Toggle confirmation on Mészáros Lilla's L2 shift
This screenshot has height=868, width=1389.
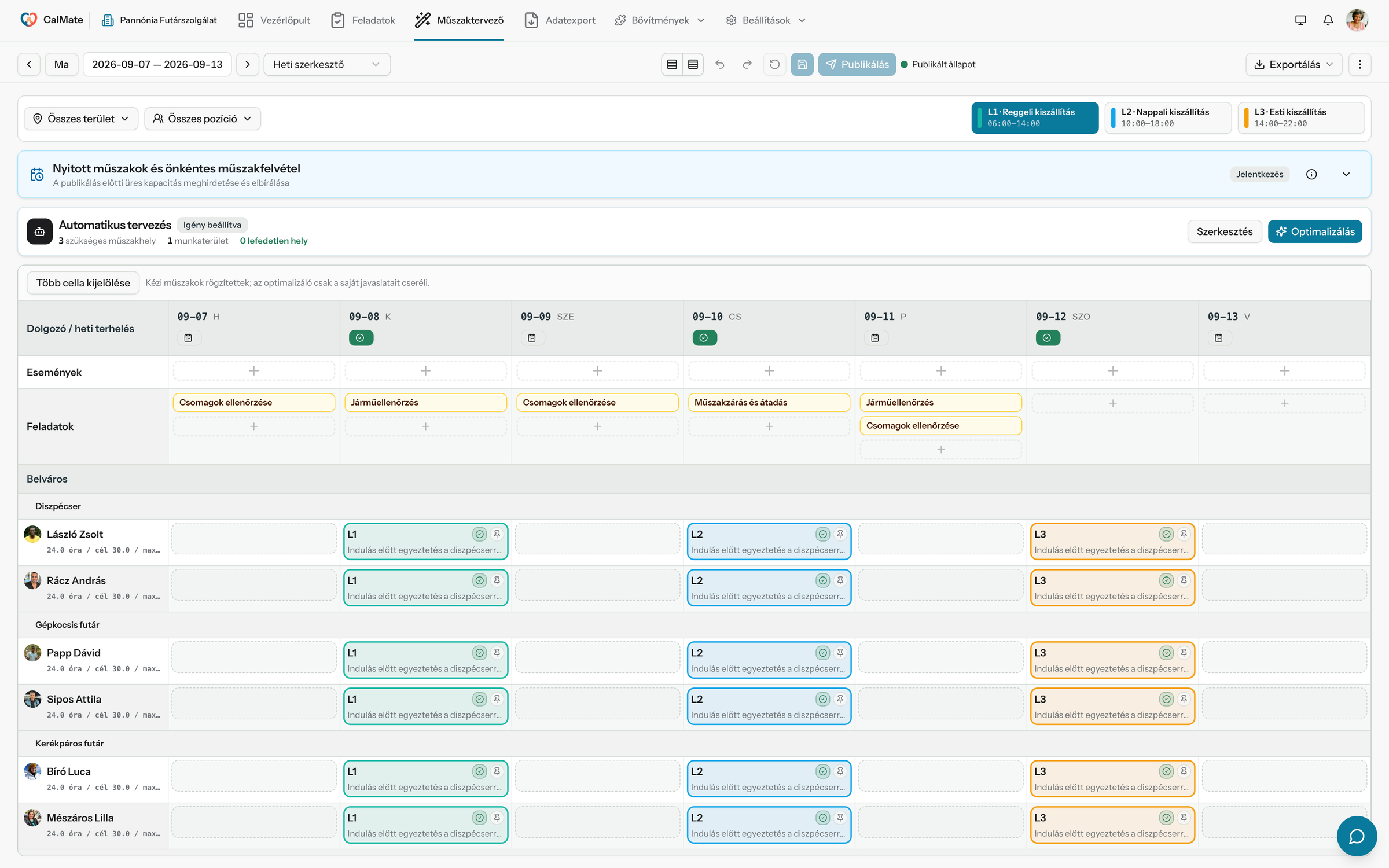823,818
